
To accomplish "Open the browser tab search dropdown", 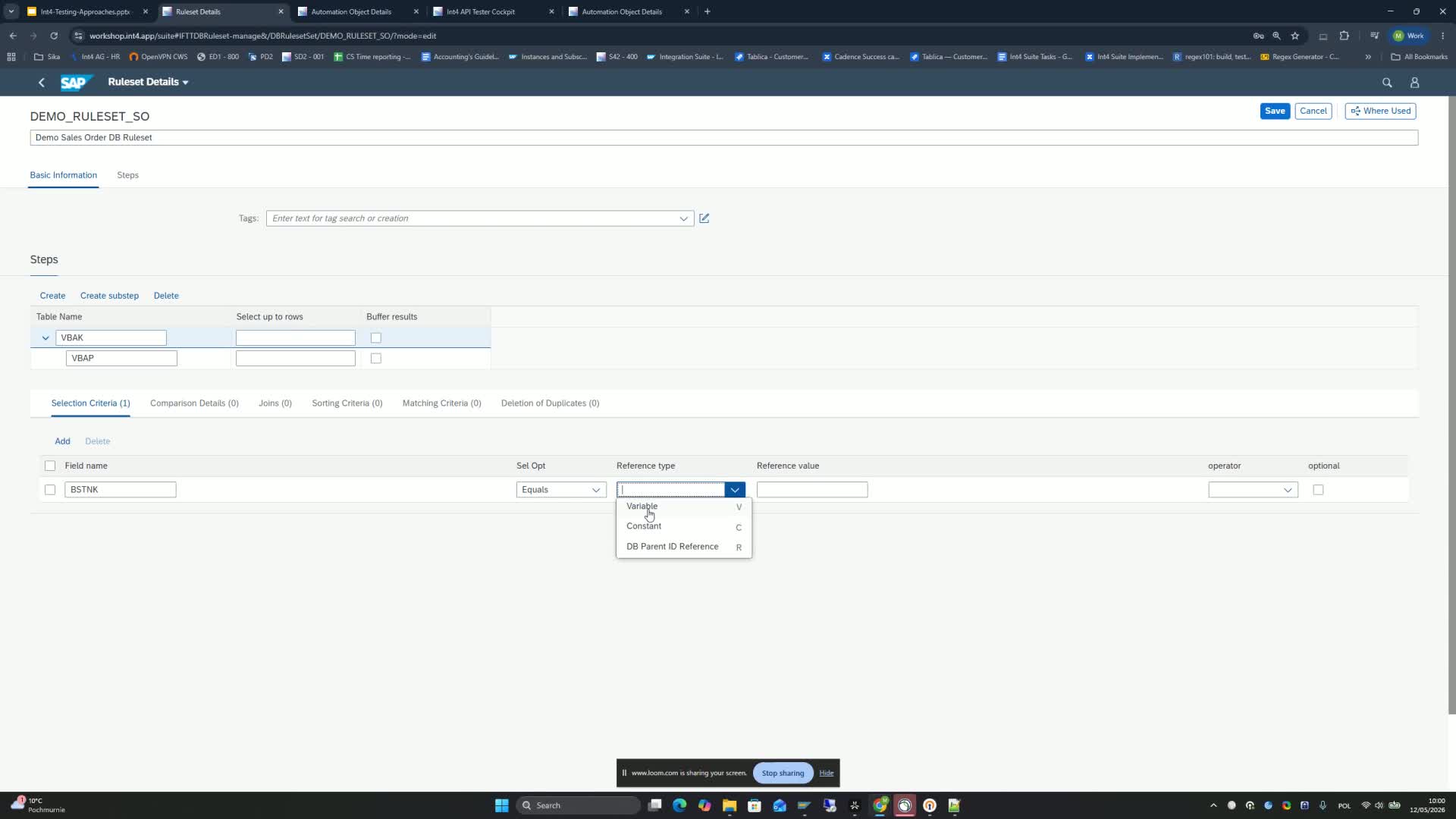I will [x=11, y=11].
